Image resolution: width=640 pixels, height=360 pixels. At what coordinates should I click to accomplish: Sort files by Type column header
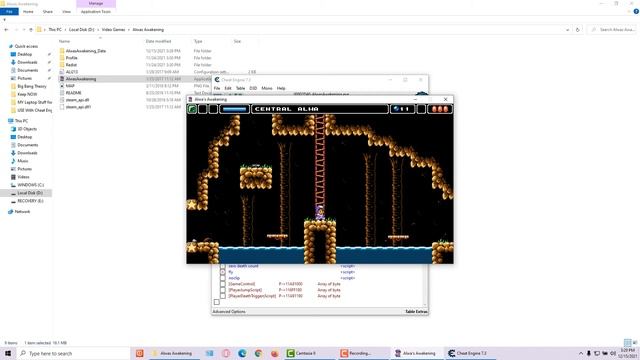(198, 41)
